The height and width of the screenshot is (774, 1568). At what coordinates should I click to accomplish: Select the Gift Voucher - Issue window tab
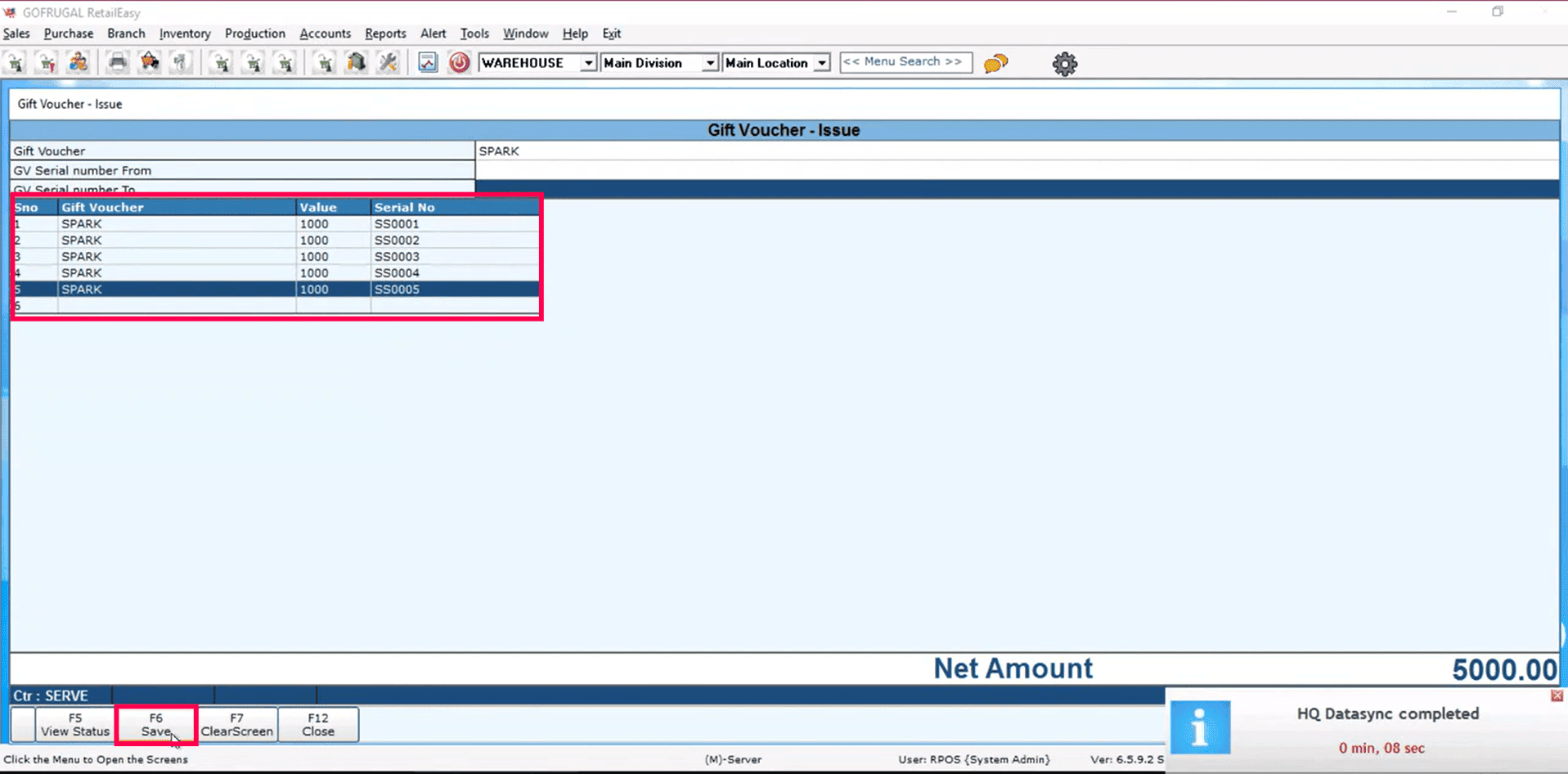70,104
